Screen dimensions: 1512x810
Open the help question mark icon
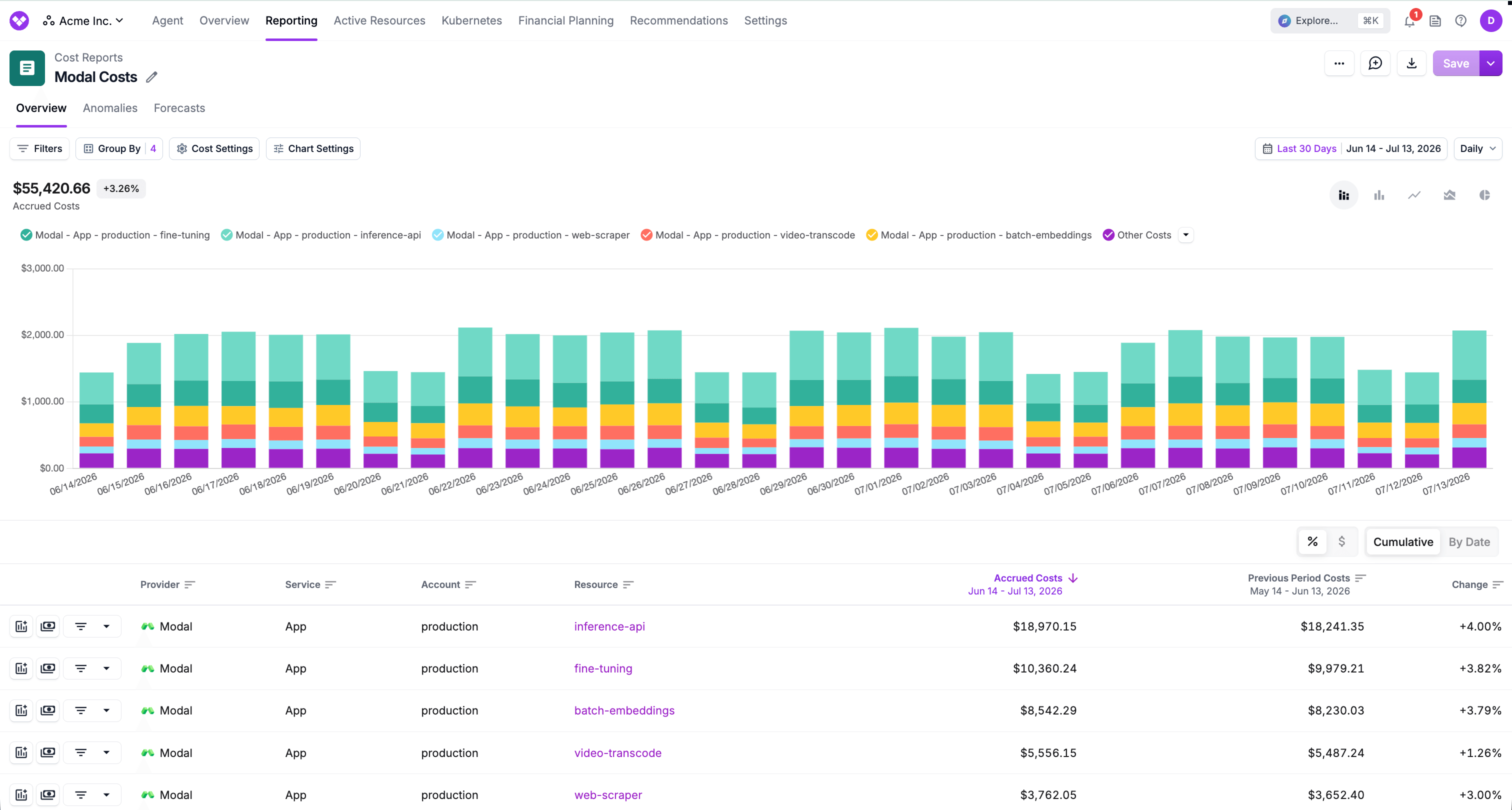tap(1461, 21)
